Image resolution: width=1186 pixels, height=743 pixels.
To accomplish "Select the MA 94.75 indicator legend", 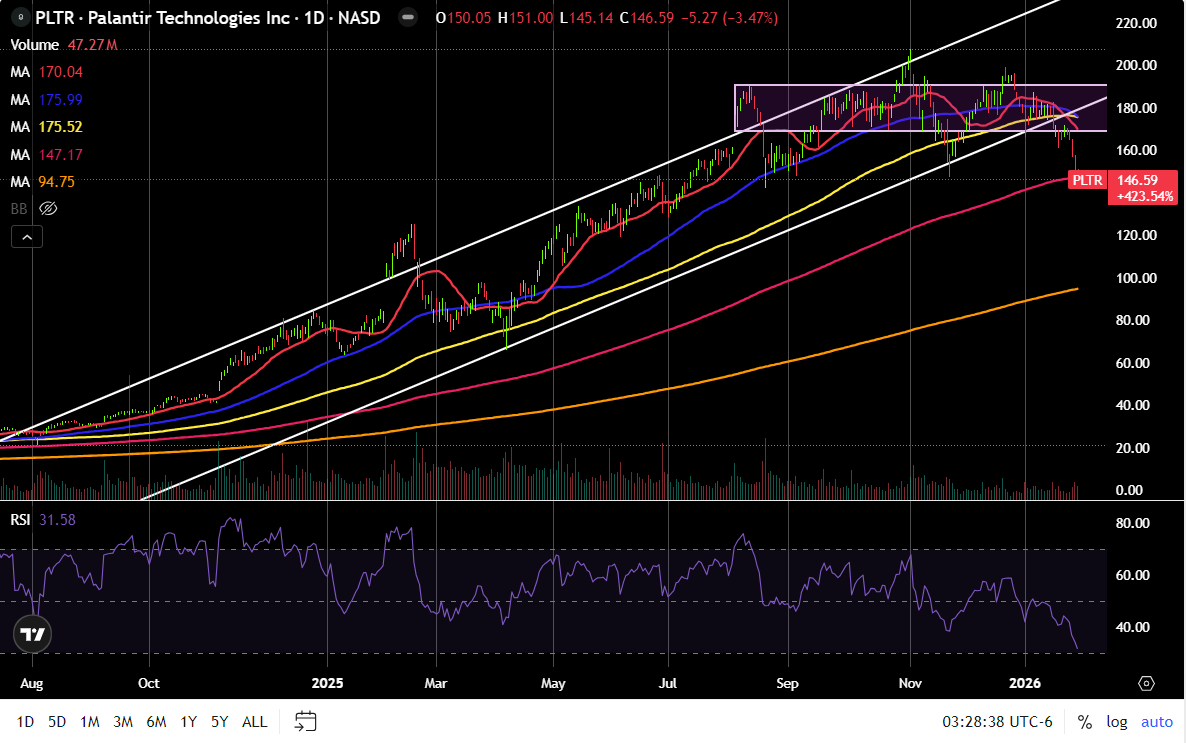I will (x=42, y=182).
